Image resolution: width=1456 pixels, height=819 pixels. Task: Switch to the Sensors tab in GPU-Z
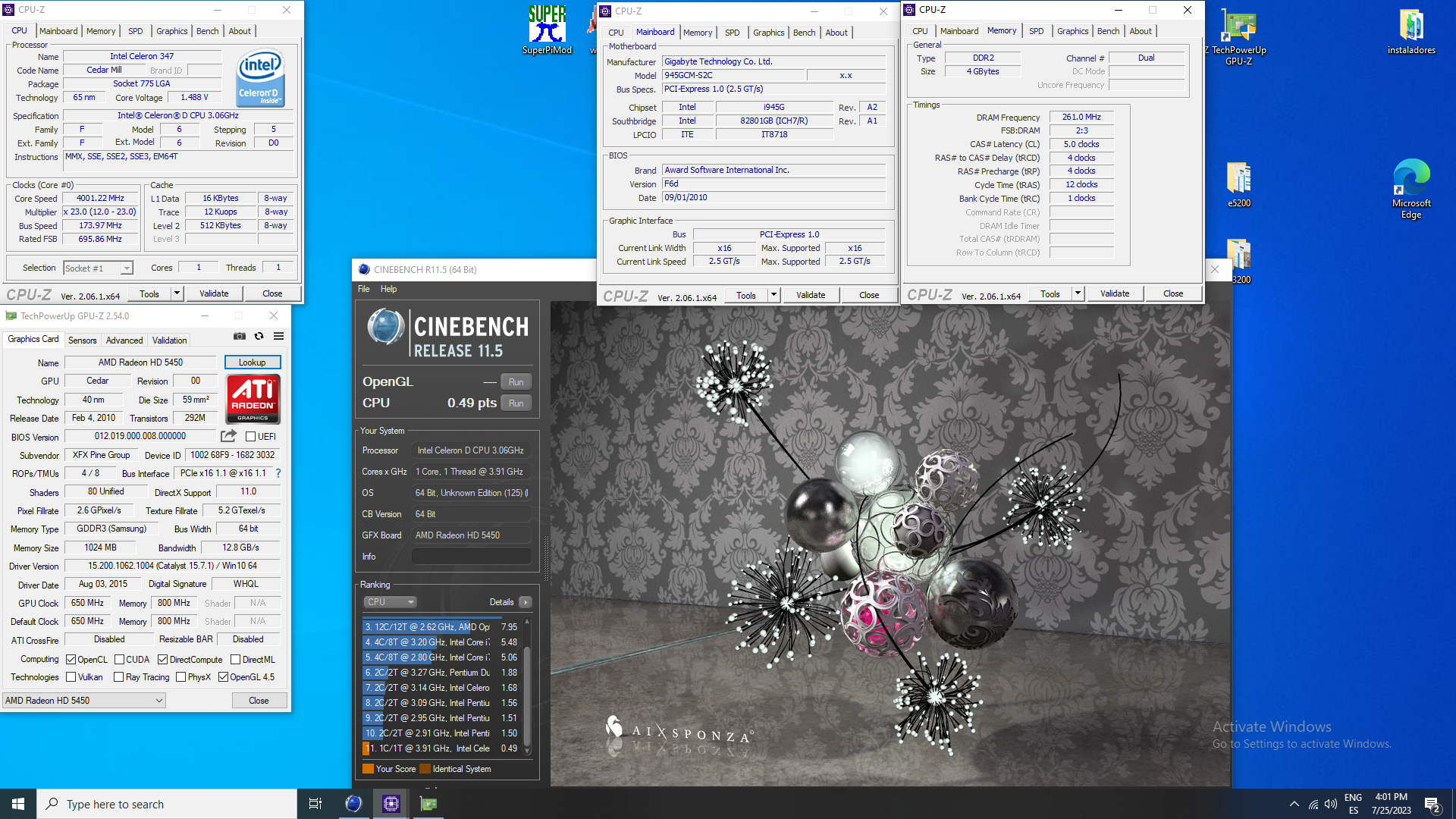82,340
